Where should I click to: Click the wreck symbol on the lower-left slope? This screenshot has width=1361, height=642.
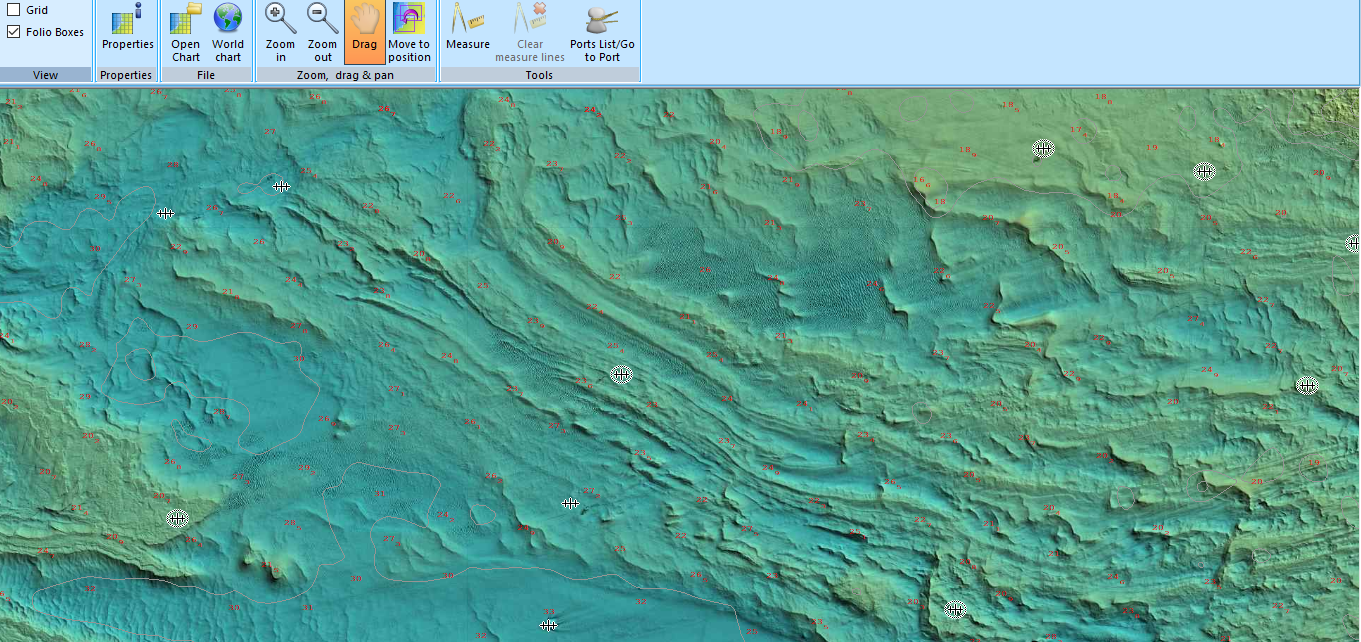176,518
